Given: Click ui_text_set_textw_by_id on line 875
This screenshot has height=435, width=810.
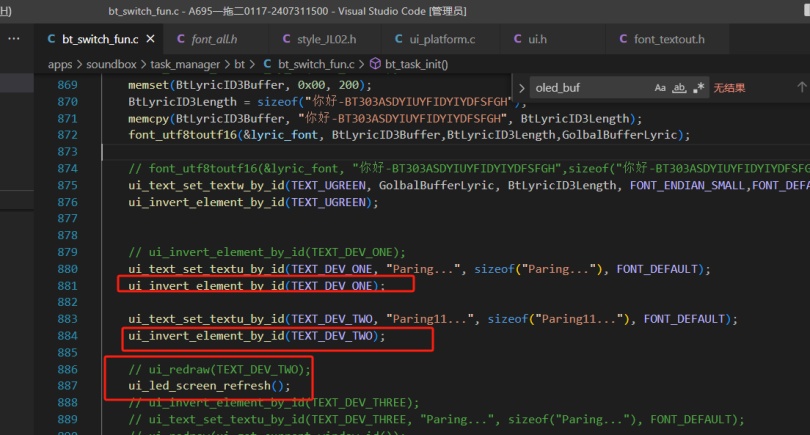Looking at the screenshot, I should [x=206, y=185].
